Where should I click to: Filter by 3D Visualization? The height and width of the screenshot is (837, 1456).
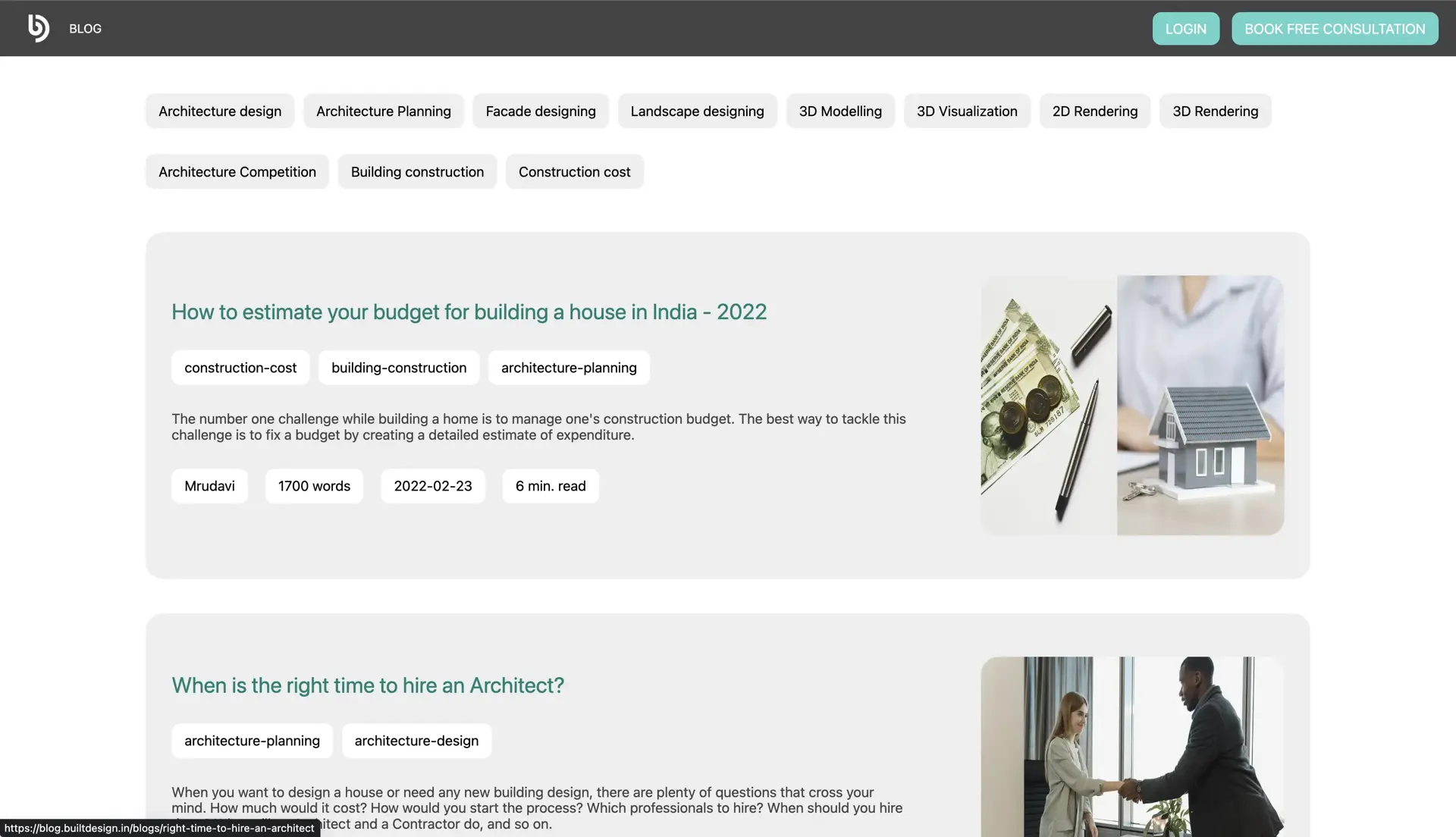click(967, 111)
